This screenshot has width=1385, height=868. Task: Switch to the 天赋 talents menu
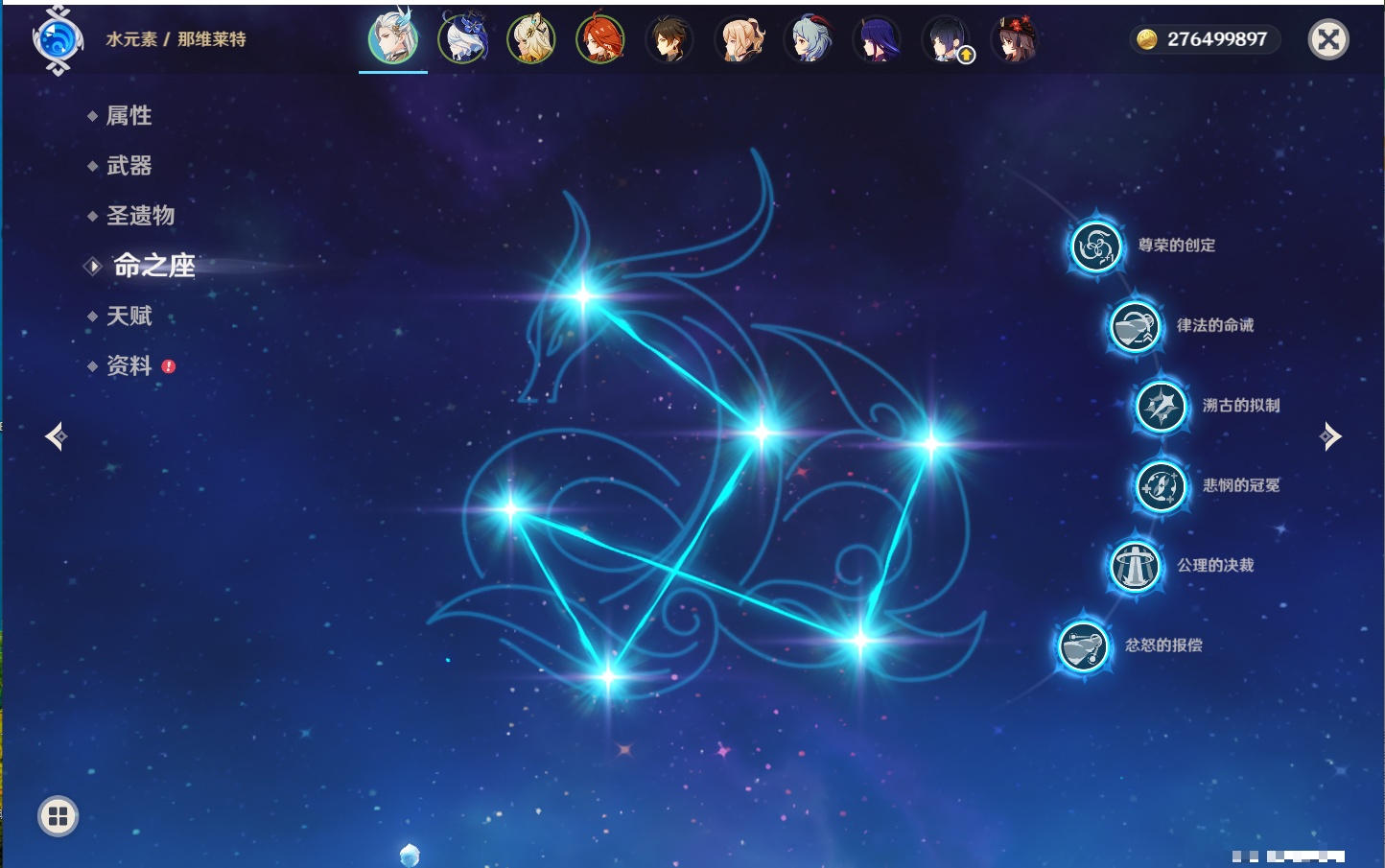click(129, 317)
